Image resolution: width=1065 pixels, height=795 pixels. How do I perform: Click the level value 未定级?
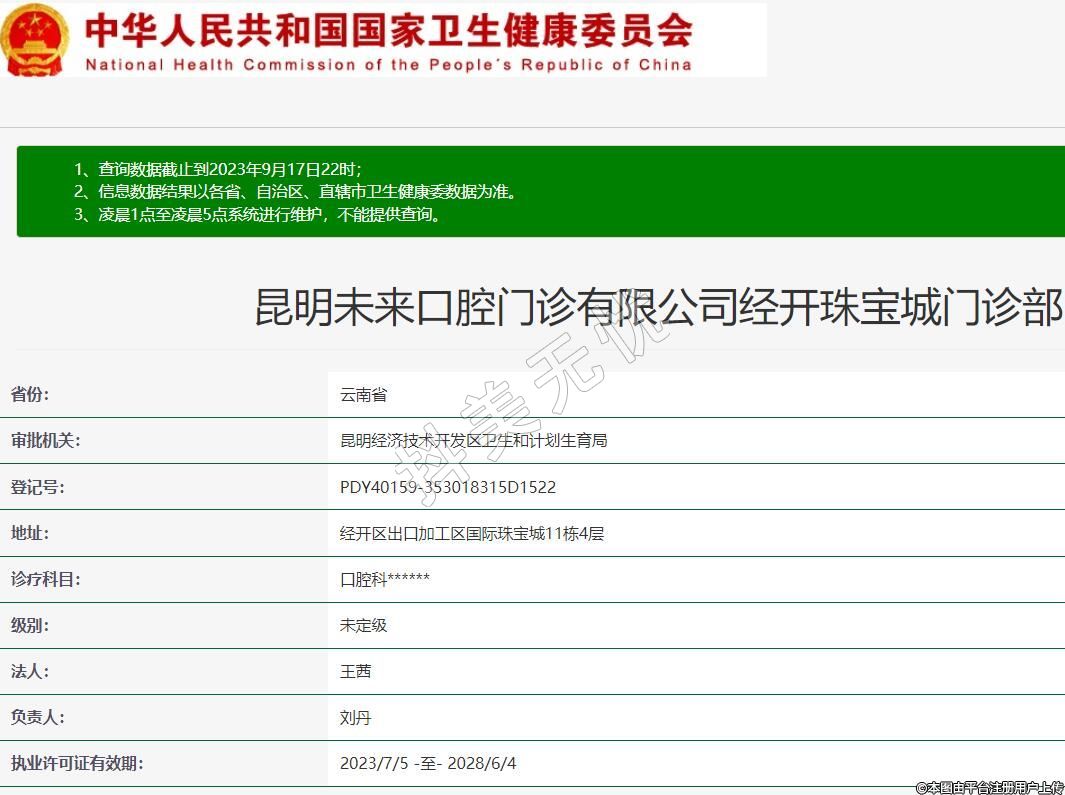coord(363,625)
